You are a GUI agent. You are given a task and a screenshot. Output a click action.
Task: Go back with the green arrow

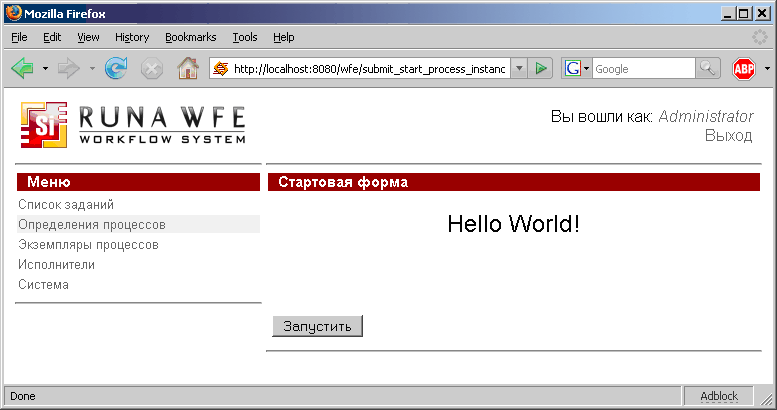(x=22, y=68)
